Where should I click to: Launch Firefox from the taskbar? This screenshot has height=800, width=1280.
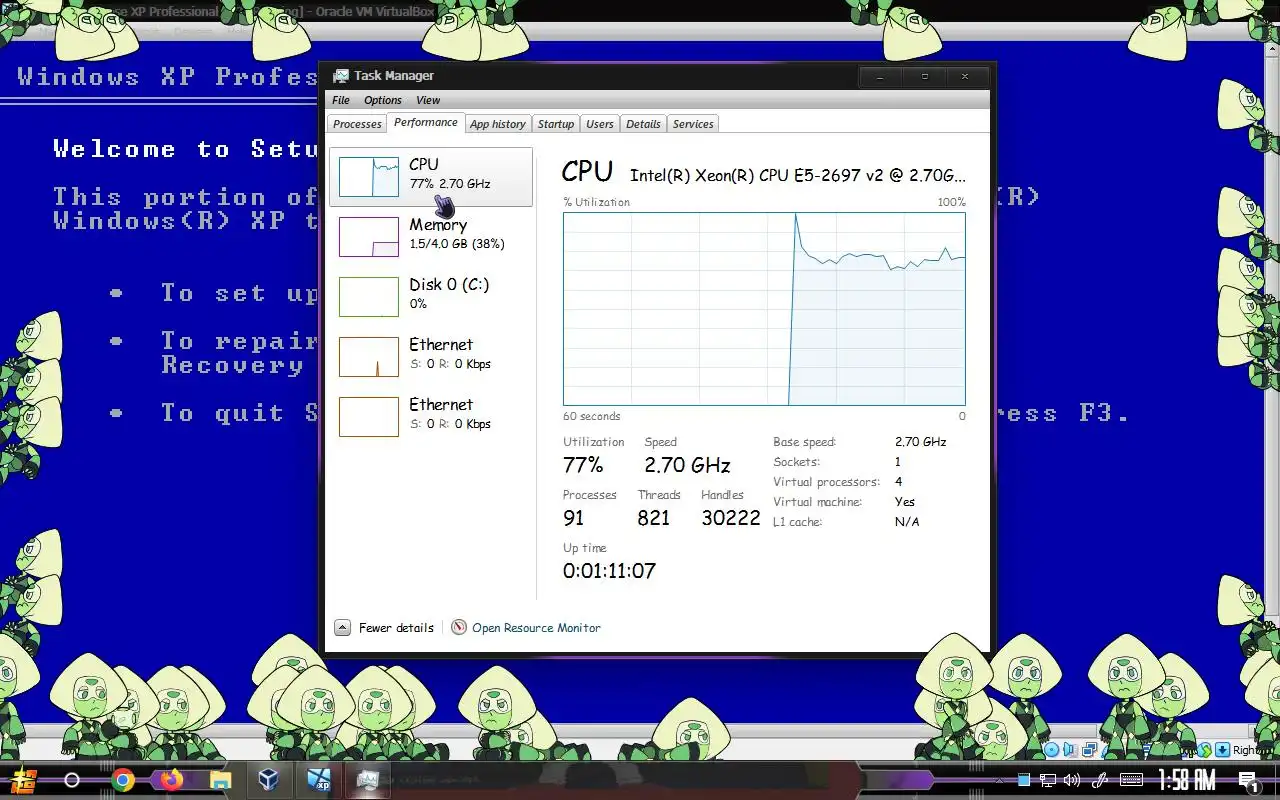pyautogui.click(x=172, y=780)
